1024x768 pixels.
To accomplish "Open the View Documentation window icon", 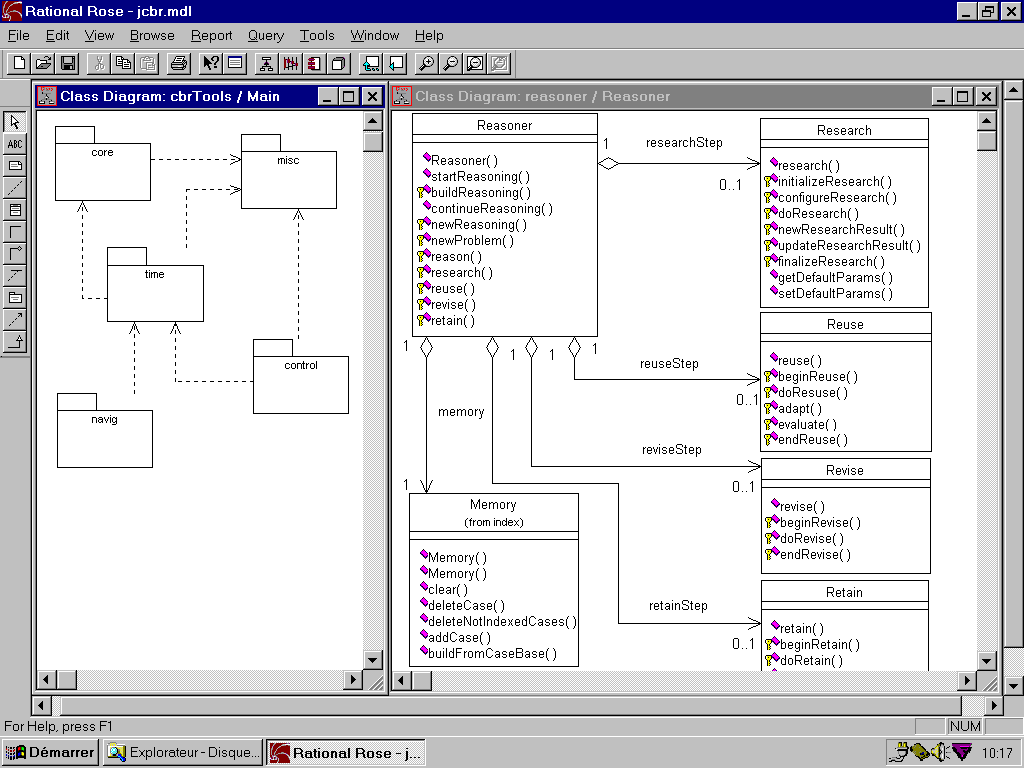I will (235, 63).
